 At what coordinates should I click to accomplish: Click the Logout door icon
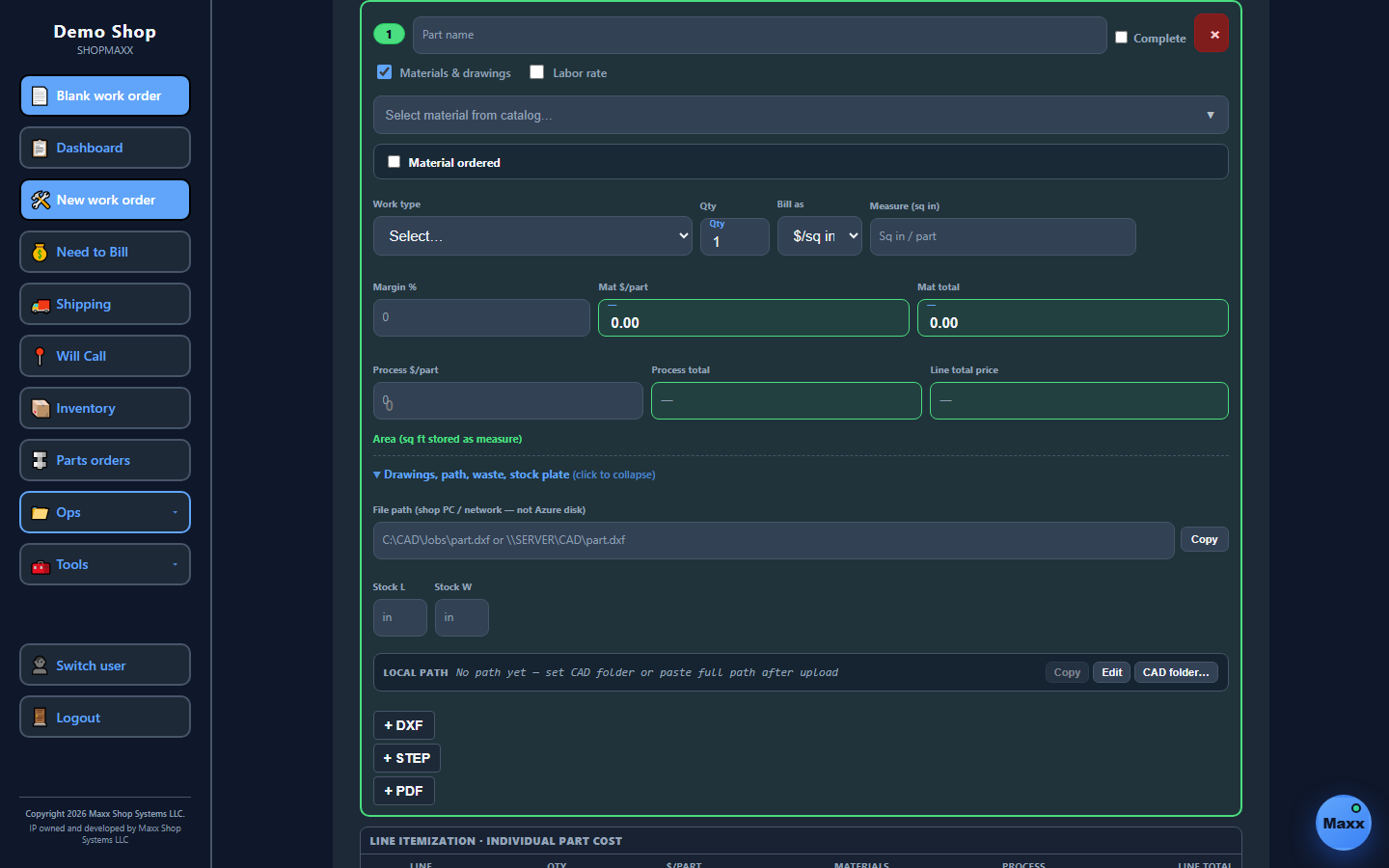pyautogui.click(x=40, y=718)
